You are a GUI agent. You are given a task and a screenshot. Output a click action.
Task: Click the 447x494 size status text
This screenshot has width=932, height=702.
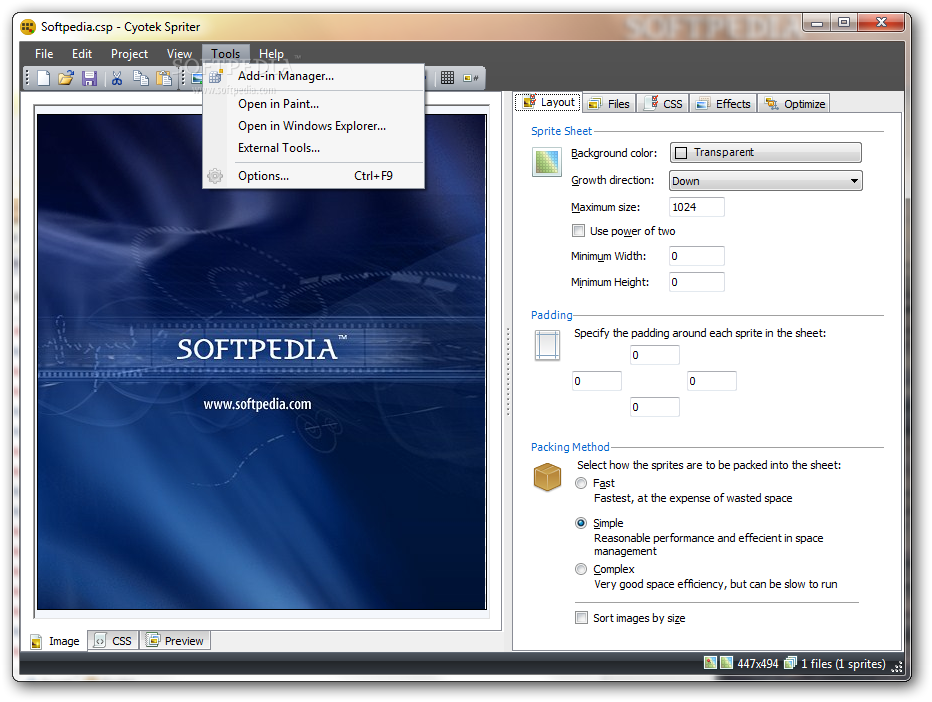pos(757,663)
